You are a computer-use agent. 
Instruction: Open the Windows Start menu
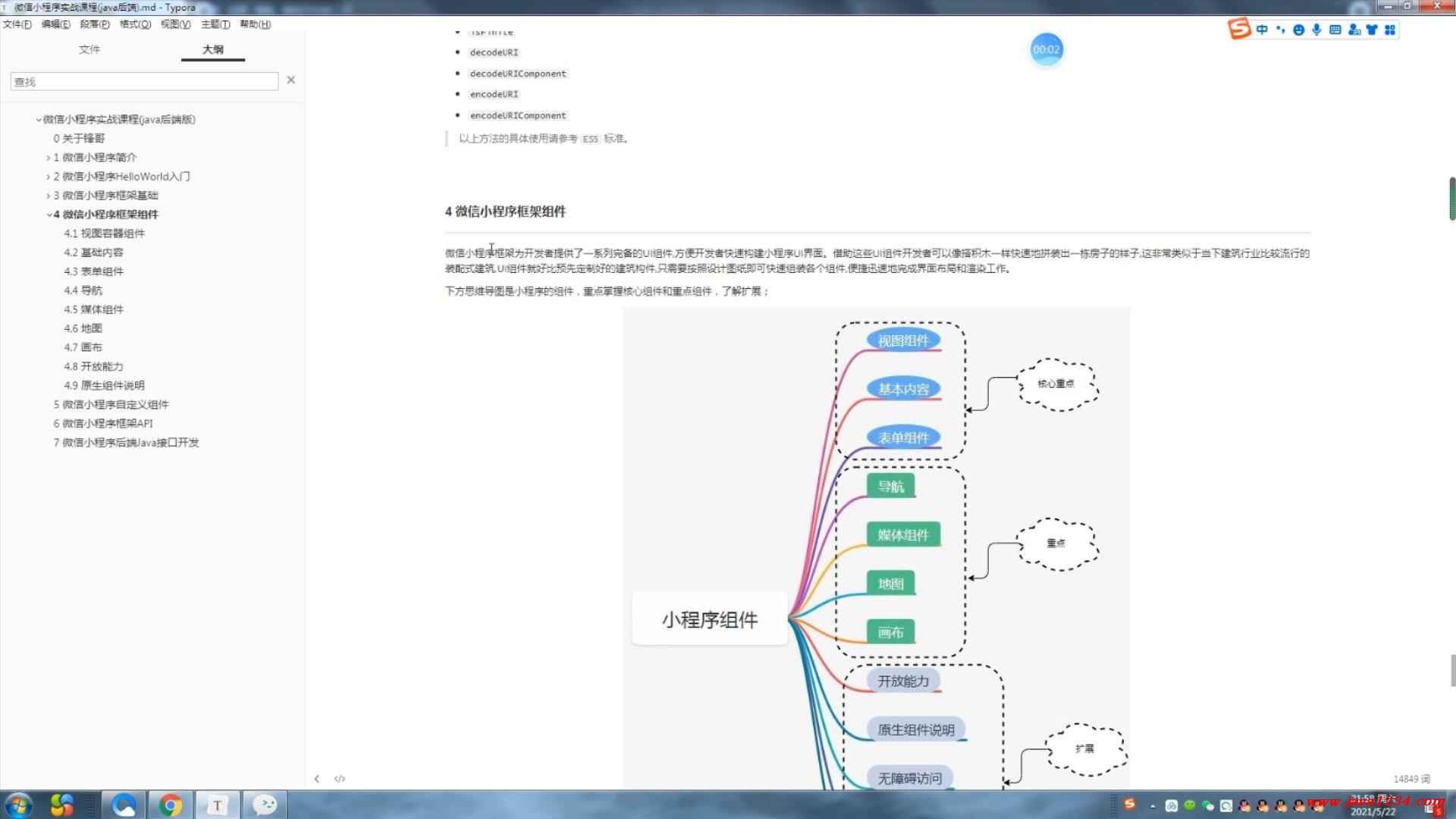coord(18,805)
